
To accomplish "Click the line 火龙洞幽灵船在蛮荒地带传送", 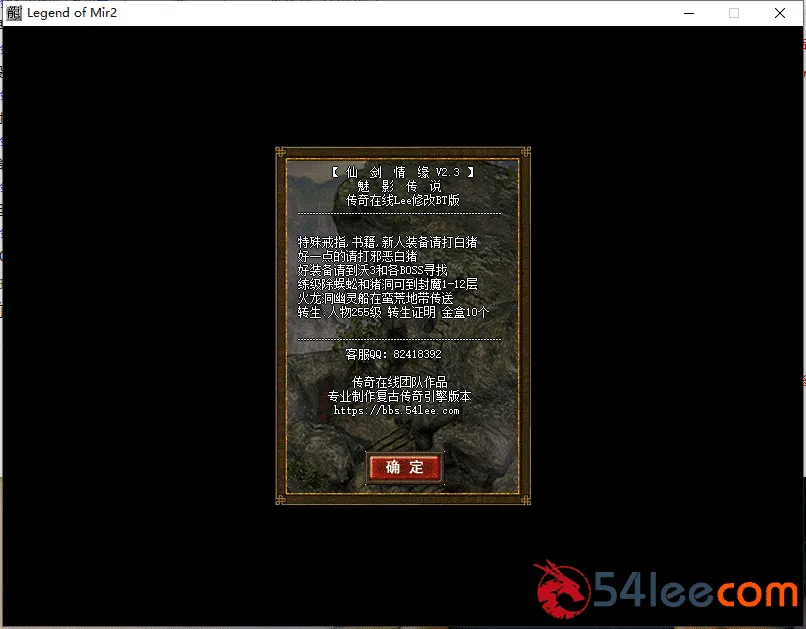I will (375, 298).
